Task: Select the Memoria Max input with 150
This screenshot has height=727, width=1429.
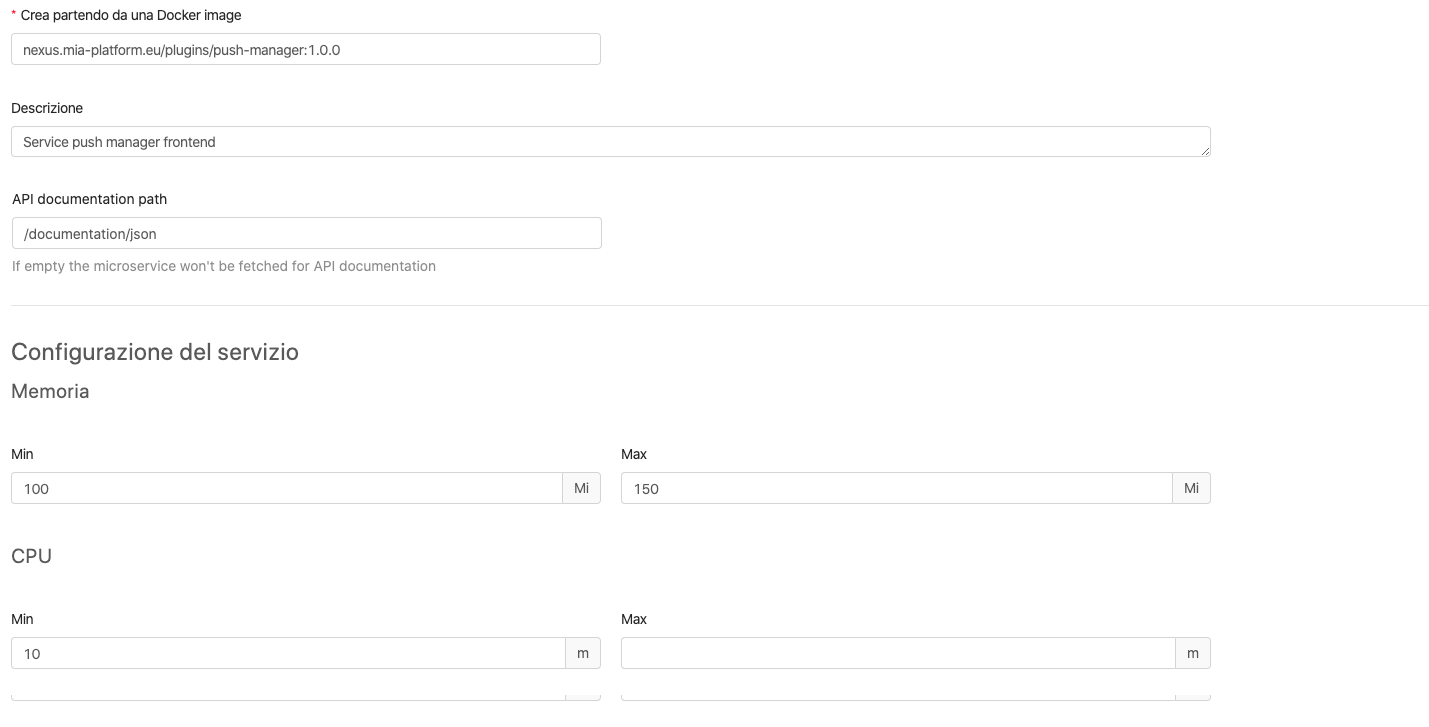Action: pyautogui.click(x=896, y=489)
